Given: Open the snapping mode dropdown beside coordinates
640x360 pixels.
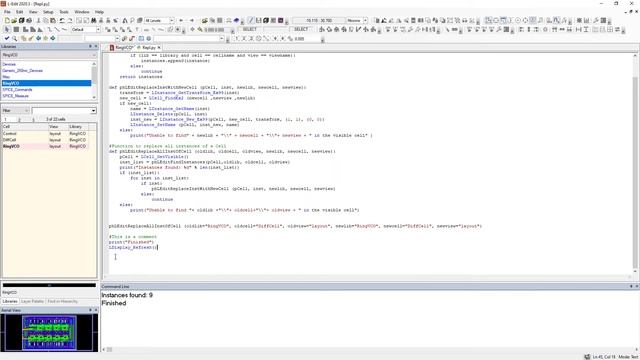Looking at the screenshot, I should [x=365, y=20].
